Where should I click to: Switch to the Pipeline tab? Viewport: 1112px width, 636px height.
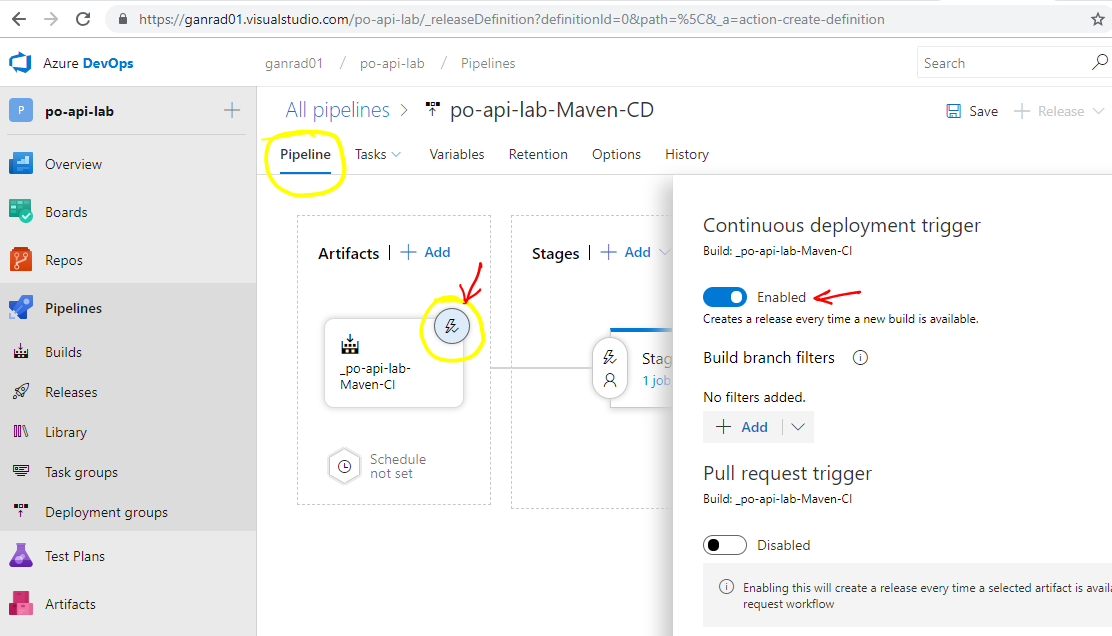click(305, 154)
